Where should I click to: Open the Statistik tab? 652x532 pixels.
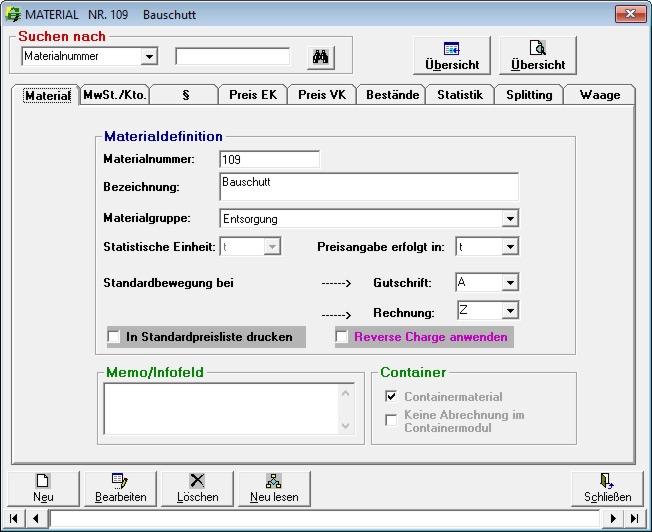pos(460,95)
